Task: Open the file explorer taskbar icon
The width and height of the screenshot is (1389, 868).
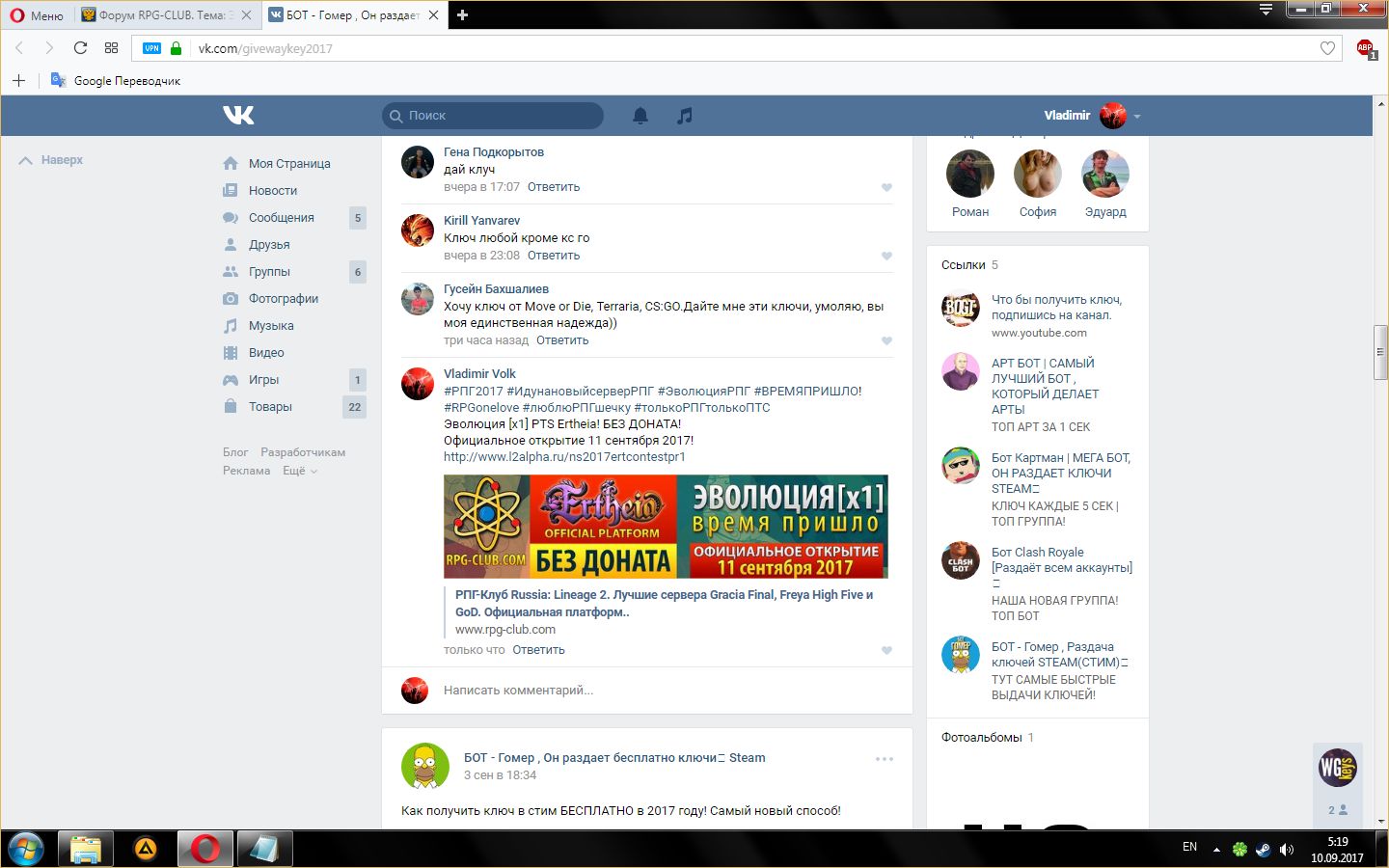Action: pyautogui.click(x=86, y=849)
